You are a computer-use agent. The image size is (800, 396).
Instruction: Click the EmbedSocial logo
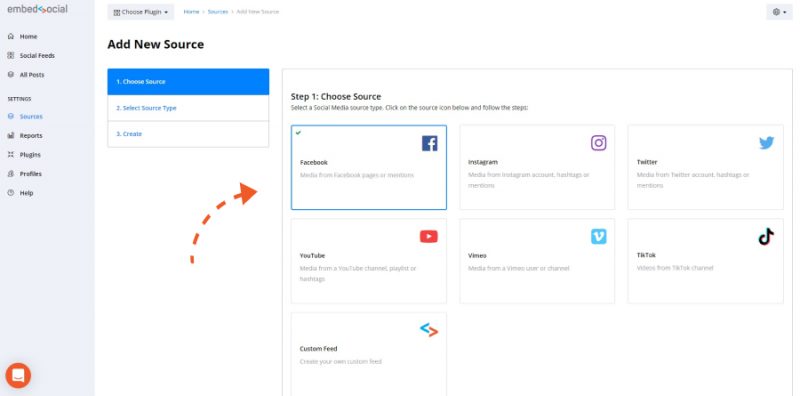coord(37,9)
